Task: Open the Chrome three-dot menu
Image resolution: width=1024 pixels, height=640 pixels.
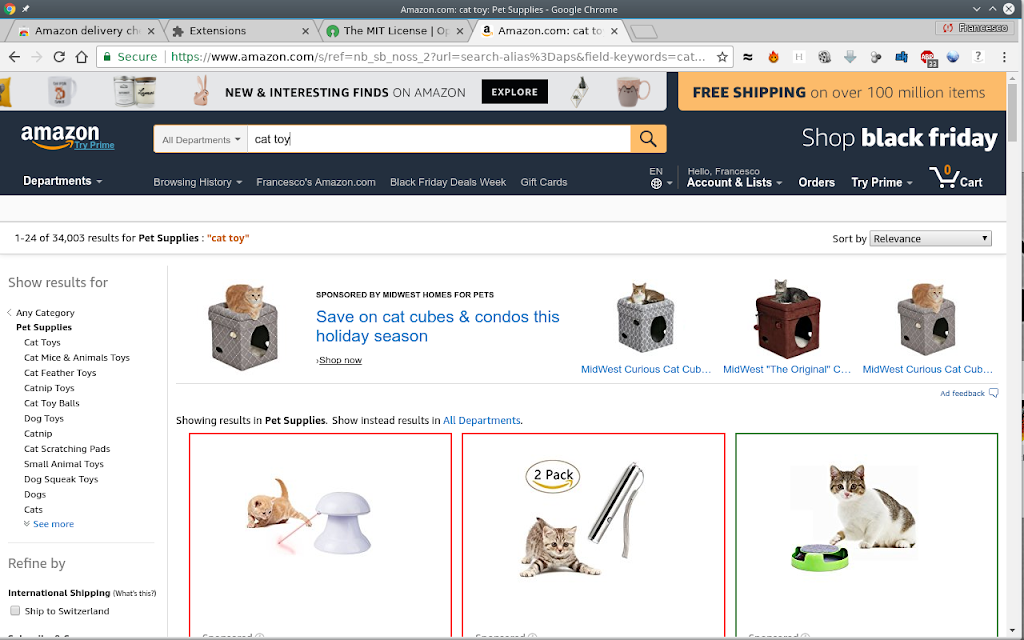Action: [x=1004, y=57]
